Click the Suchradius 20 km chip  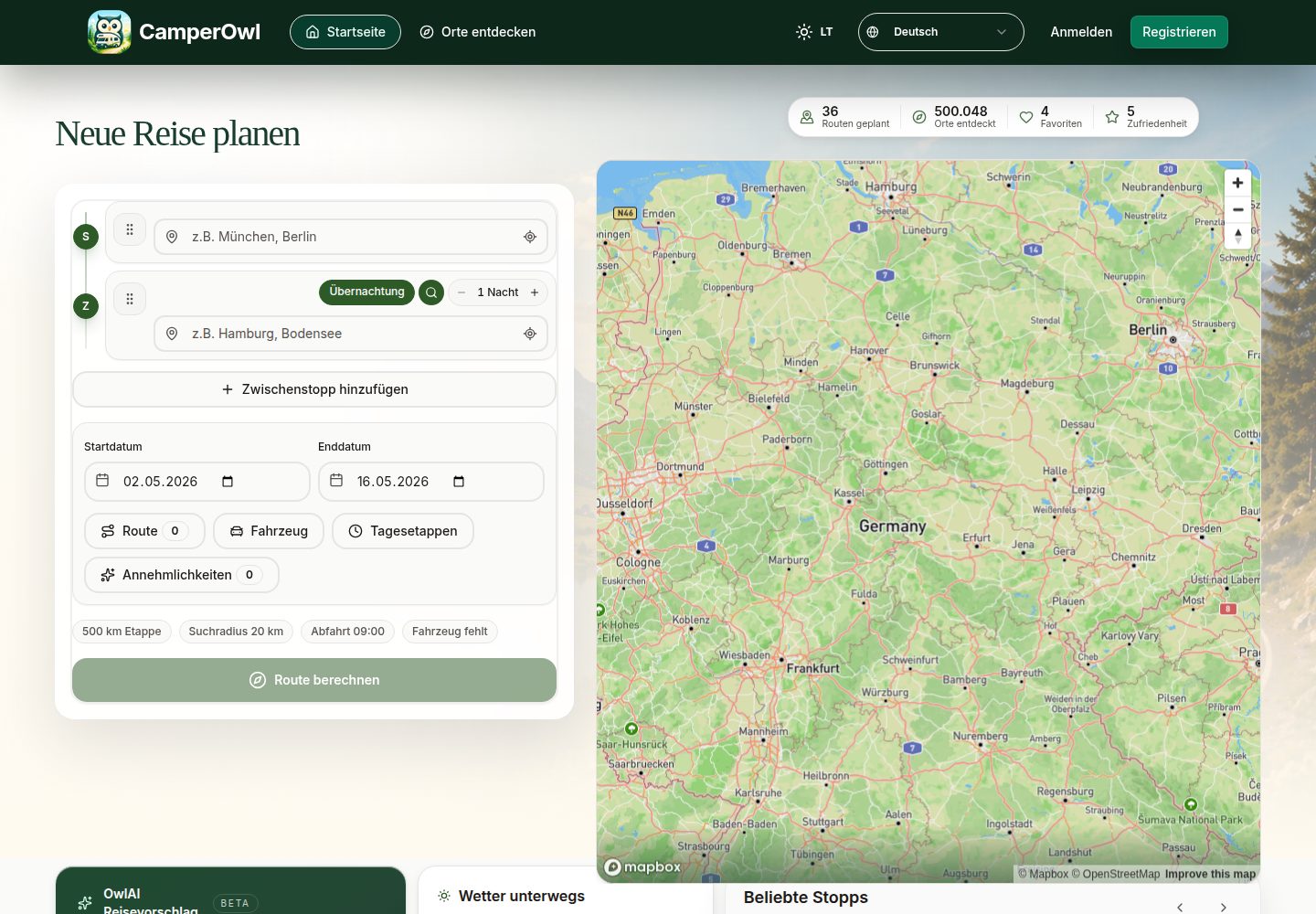pyautogui.click(x=236, y=632)
